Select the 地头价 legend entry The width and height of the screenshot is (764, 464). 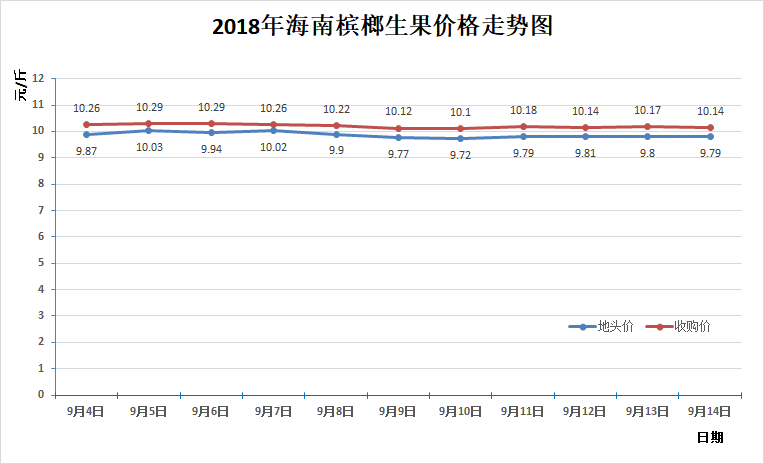pyautogui.click(x=601, y=327)
